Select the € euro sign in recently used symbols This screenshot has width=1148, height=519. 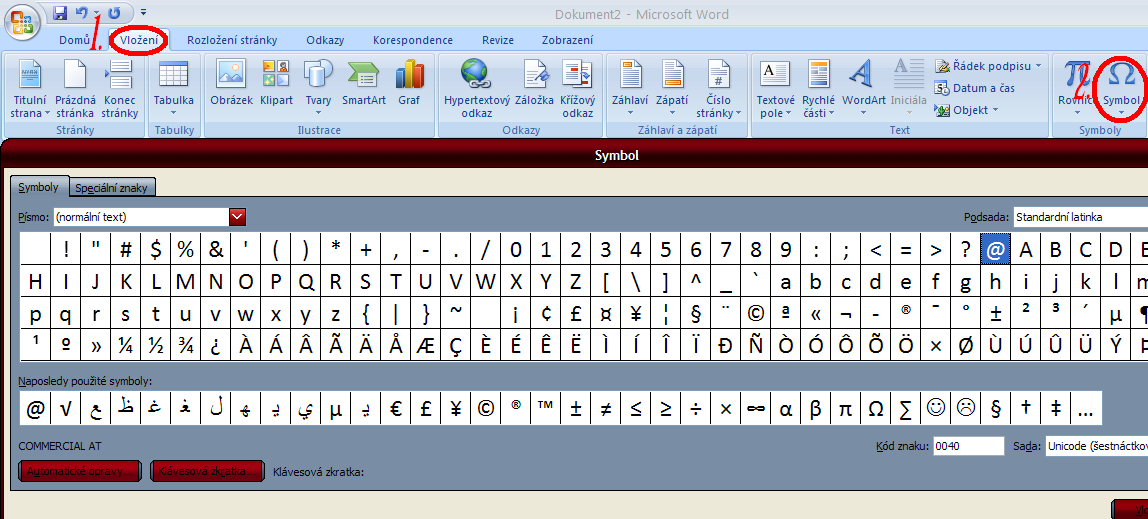[x=396, y=409]
